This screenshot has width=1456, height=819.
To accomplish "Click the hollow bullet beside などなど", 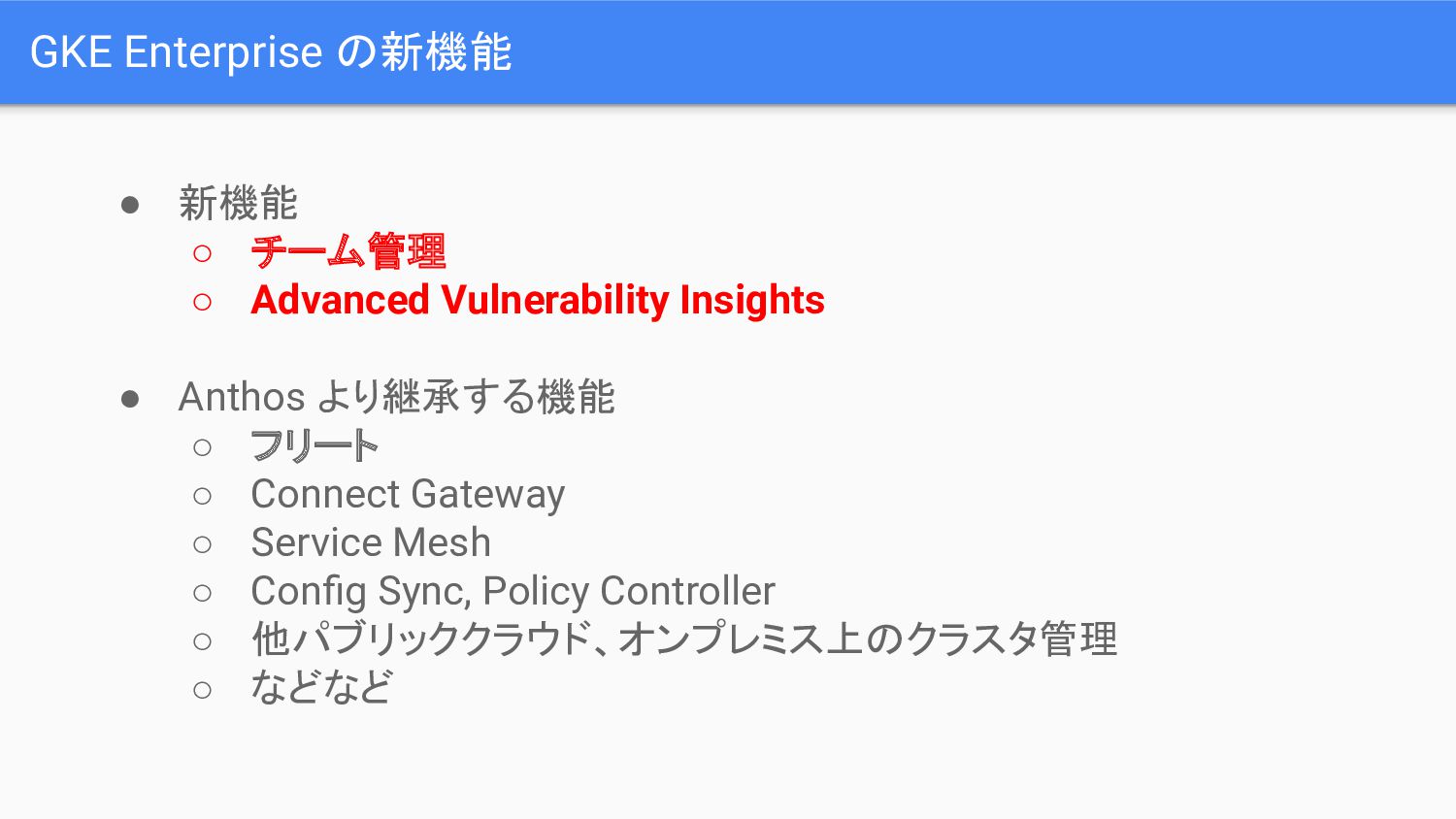I will pyautogui.click(x=202, y=690).
